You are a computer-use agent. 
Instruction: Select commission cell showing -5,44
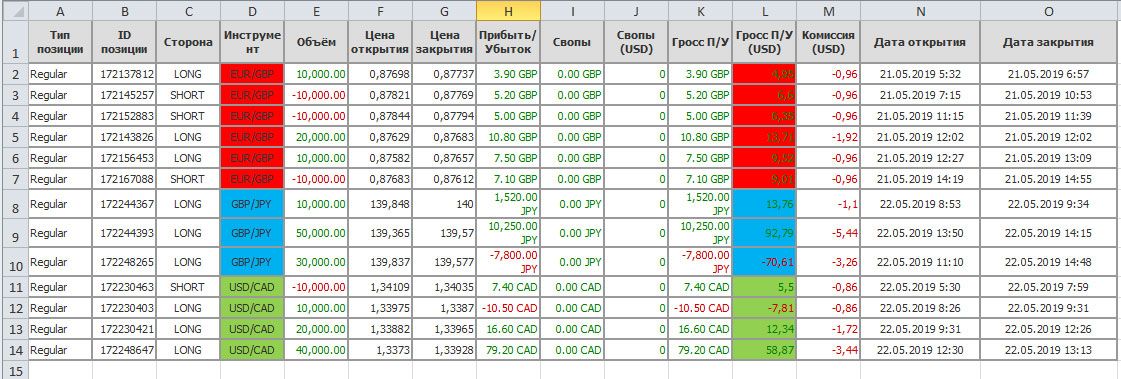click(828, 233)
